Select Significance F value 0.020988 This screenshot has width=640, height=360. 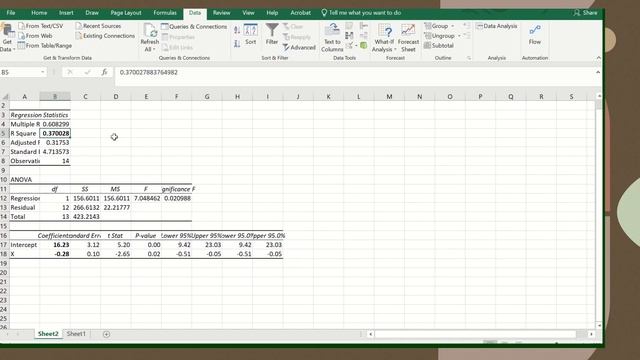coord(177,198)
